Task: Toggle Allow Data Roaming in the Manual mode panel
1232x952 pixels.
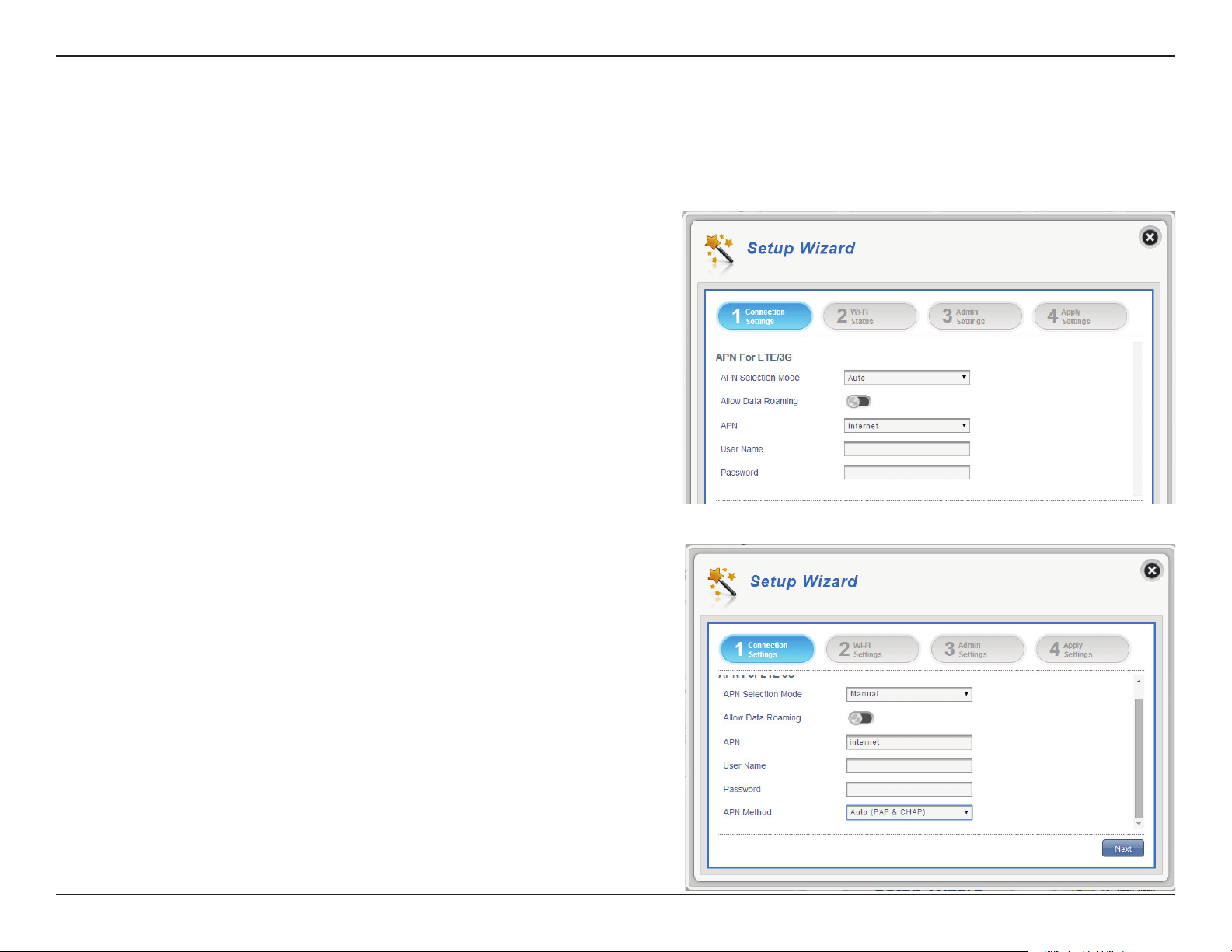Action: (x=861, y=718)
